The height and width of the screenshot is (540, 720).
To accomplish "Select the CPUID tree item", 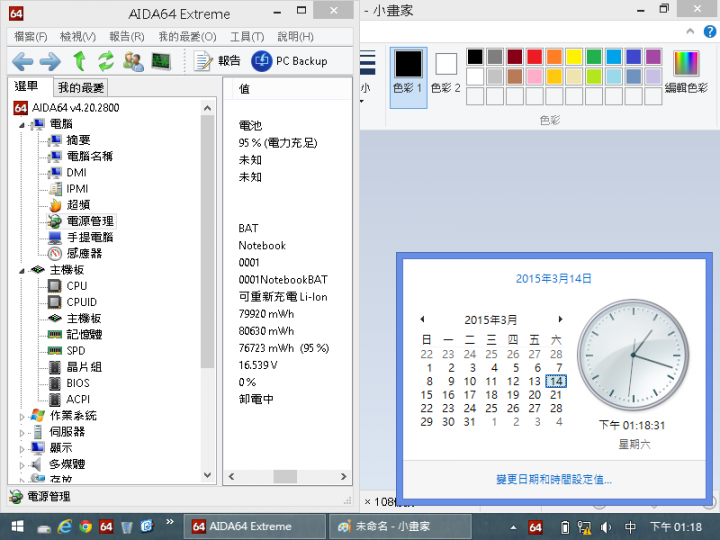I will click(x=82, y=302).
